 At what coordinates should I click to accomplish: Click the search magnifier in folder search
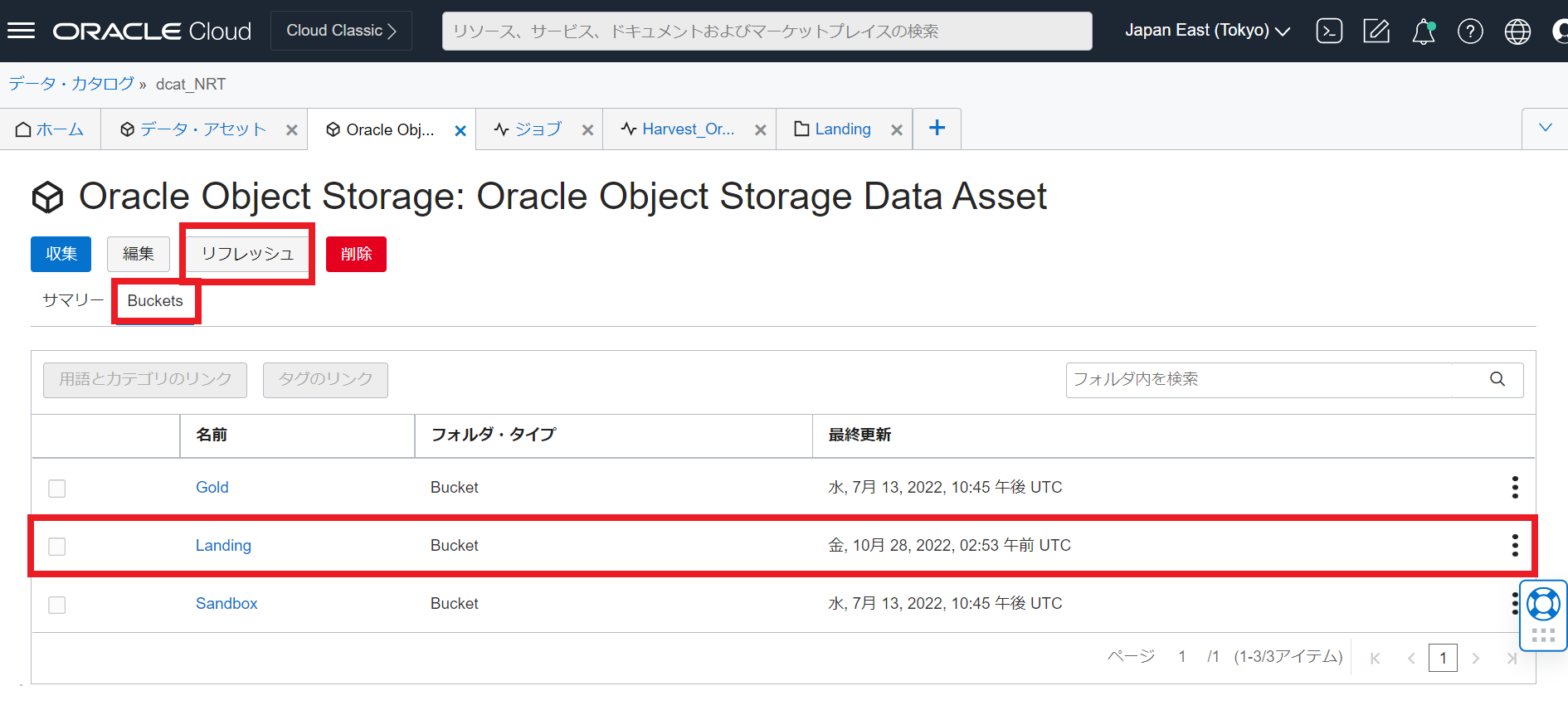(1497, 379)
